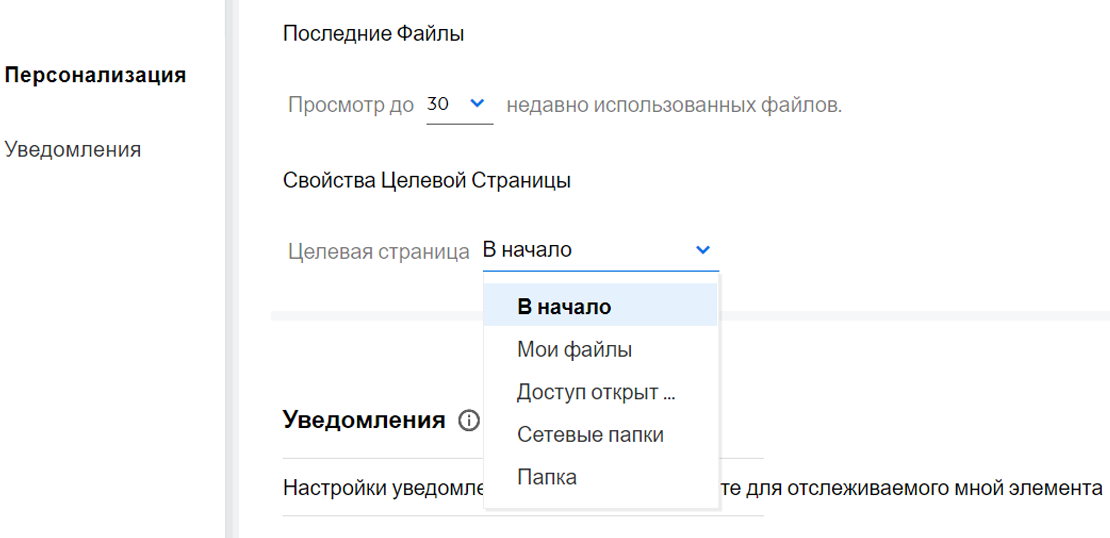1110x538 pixels.
Task: Click the Последние Файлы heading
Action: (374, 33)
